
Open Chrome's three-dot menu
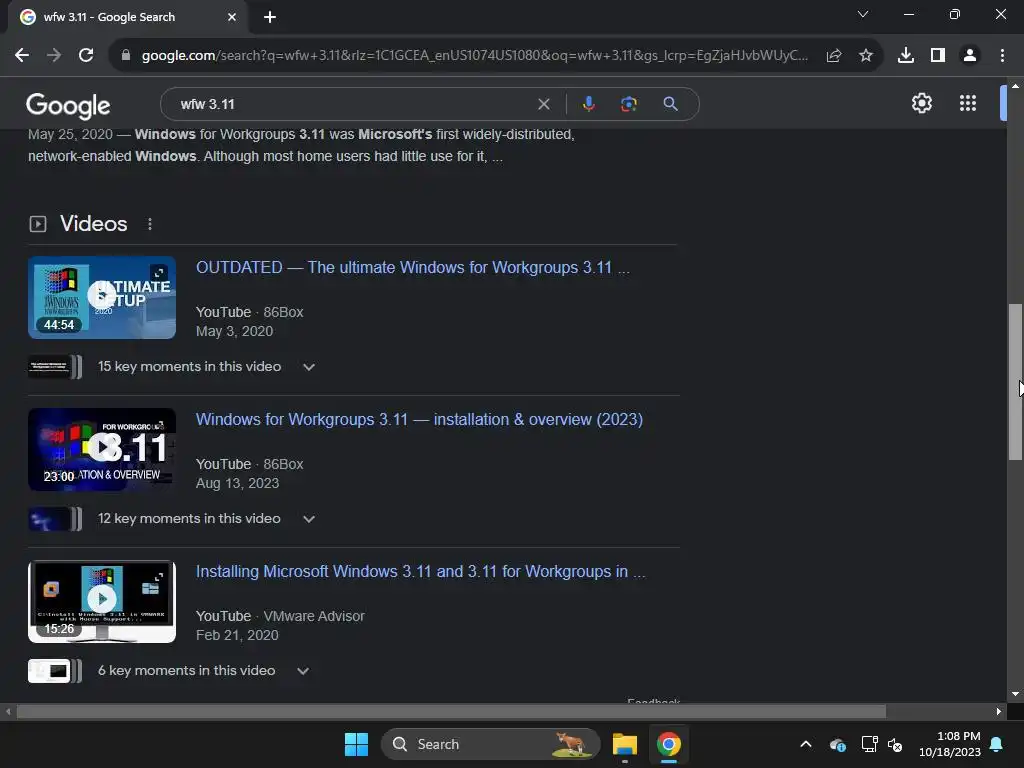tap(1002, 56)
